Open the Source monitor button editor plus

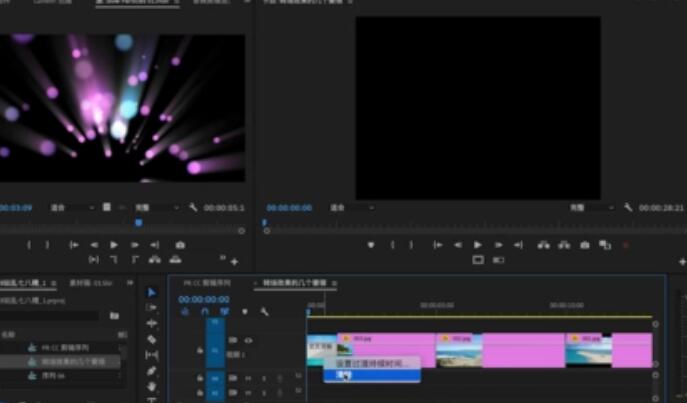(234, 262)
